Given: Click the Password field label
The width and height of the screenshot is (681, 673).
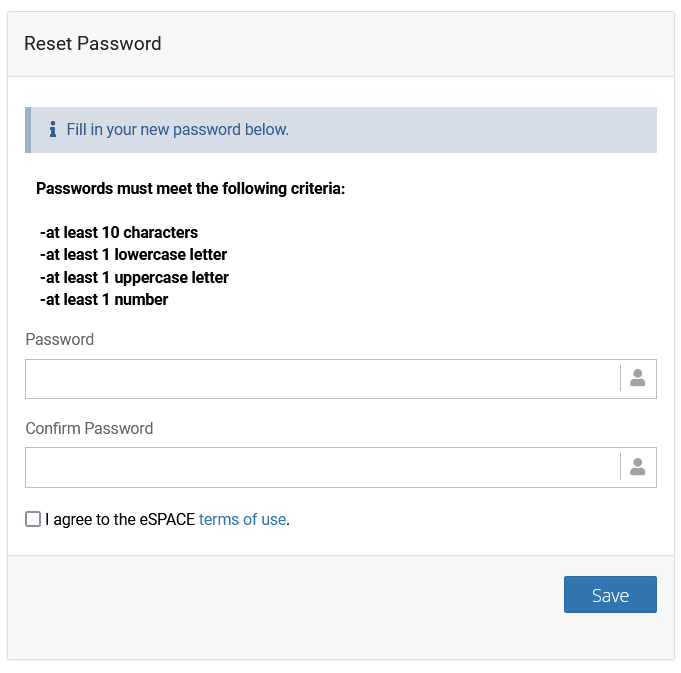Looking at the screenshot, I should tap(60, 340).
